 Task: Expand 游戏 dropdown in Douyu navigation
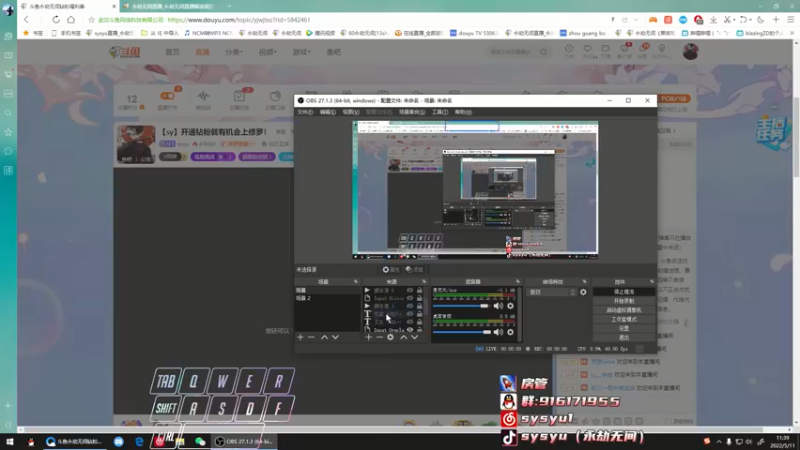(302, 52)
